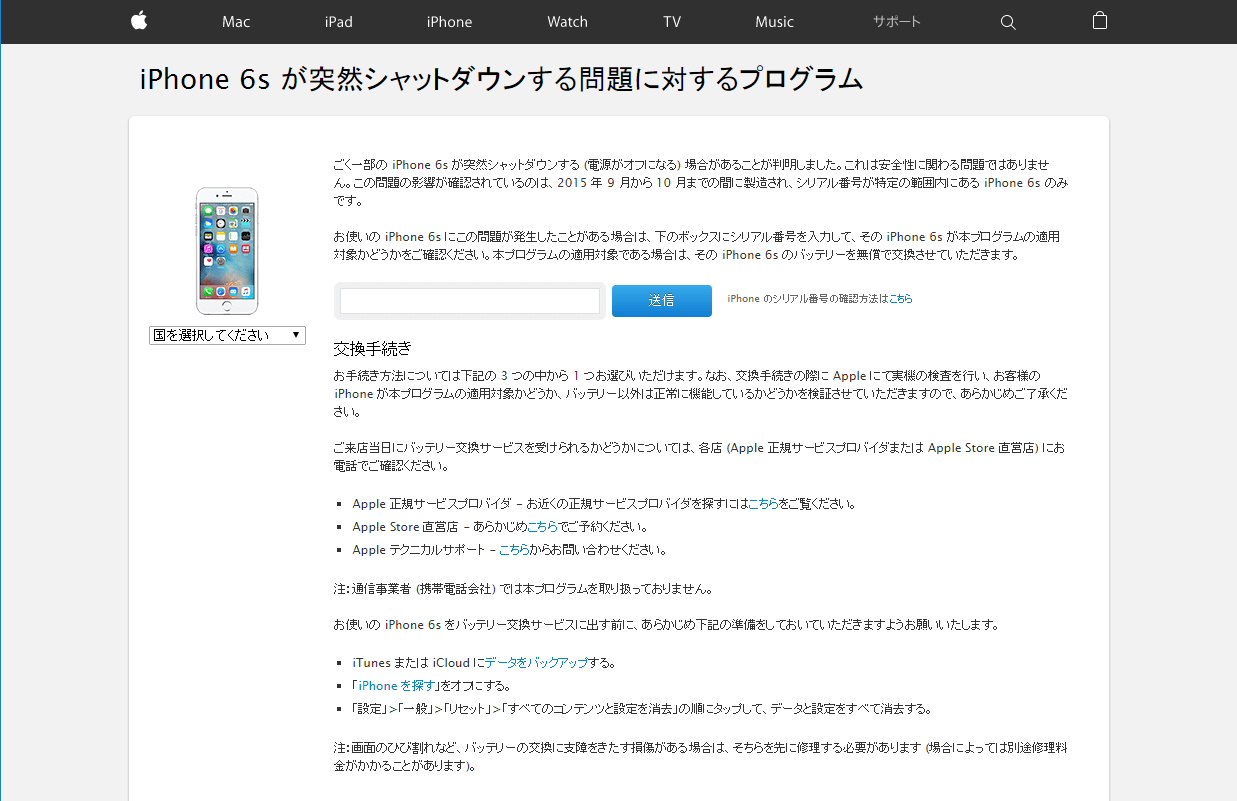Open the iPhone を探す link
This screenshot has height=801, width=1237.
tap(397, 686)
